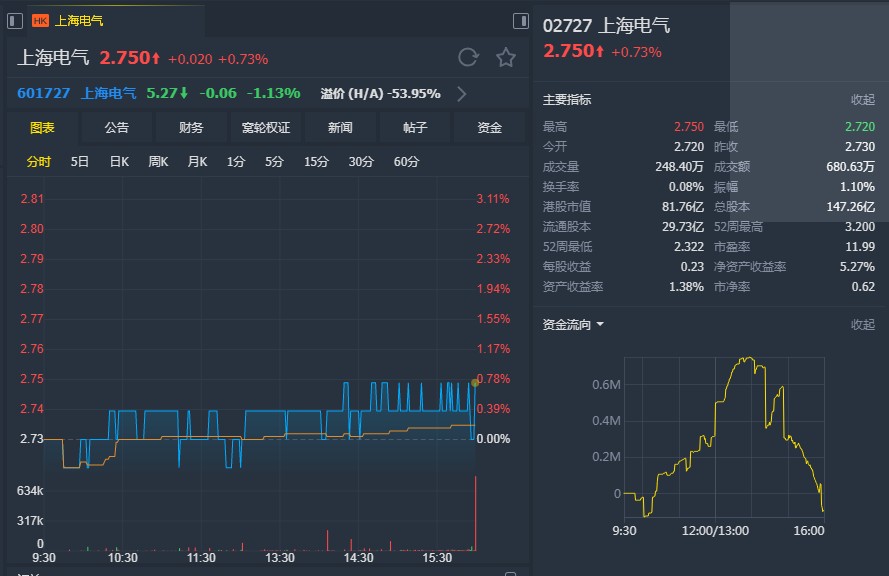
Task: Click the 02727 上海电气 header title
Action: 606,26
